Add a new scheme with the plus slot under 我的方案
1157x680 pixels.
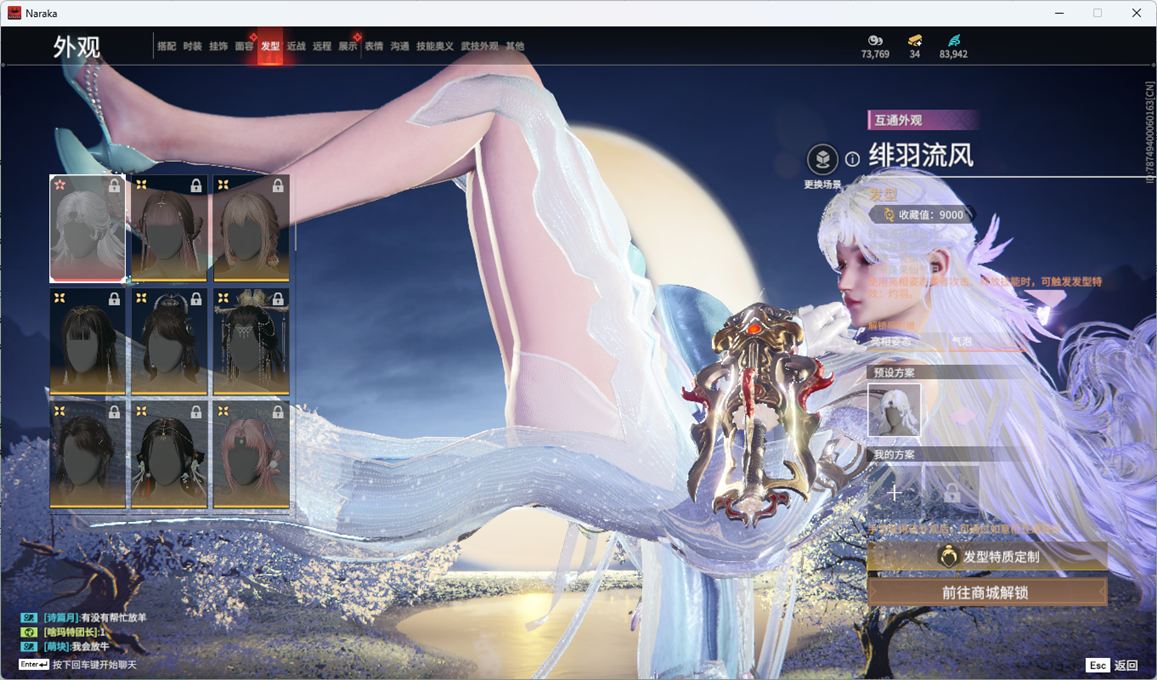point(894,493)
